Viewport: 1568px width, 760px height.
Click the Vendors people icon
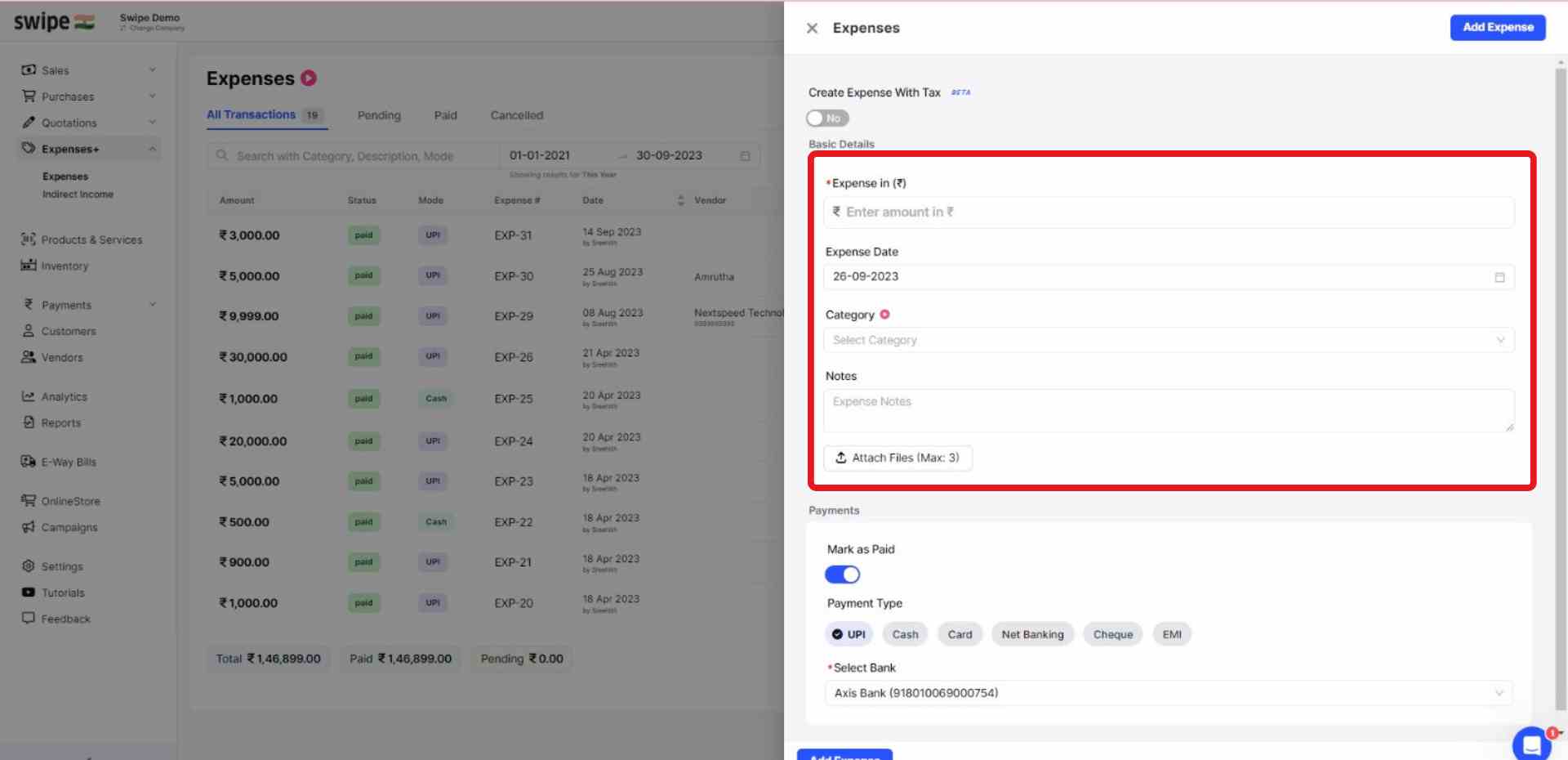tap(29, 356)
